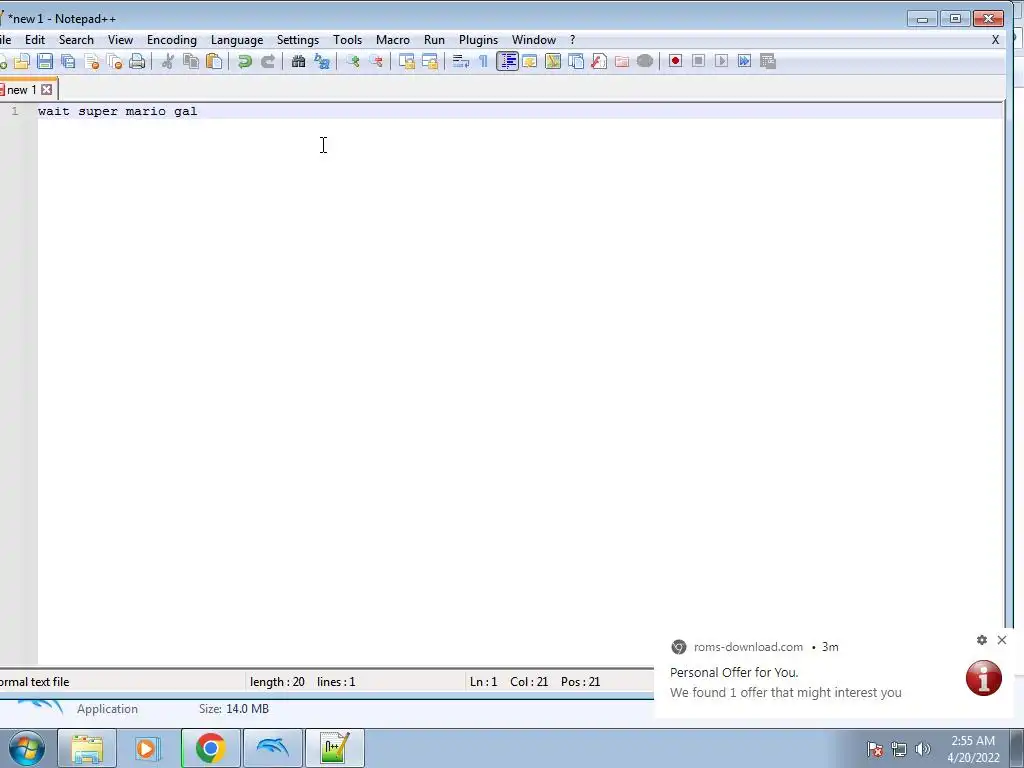Click the Redo arrow icon
This screenshot has width=1024, height=768.
point(268,61)
